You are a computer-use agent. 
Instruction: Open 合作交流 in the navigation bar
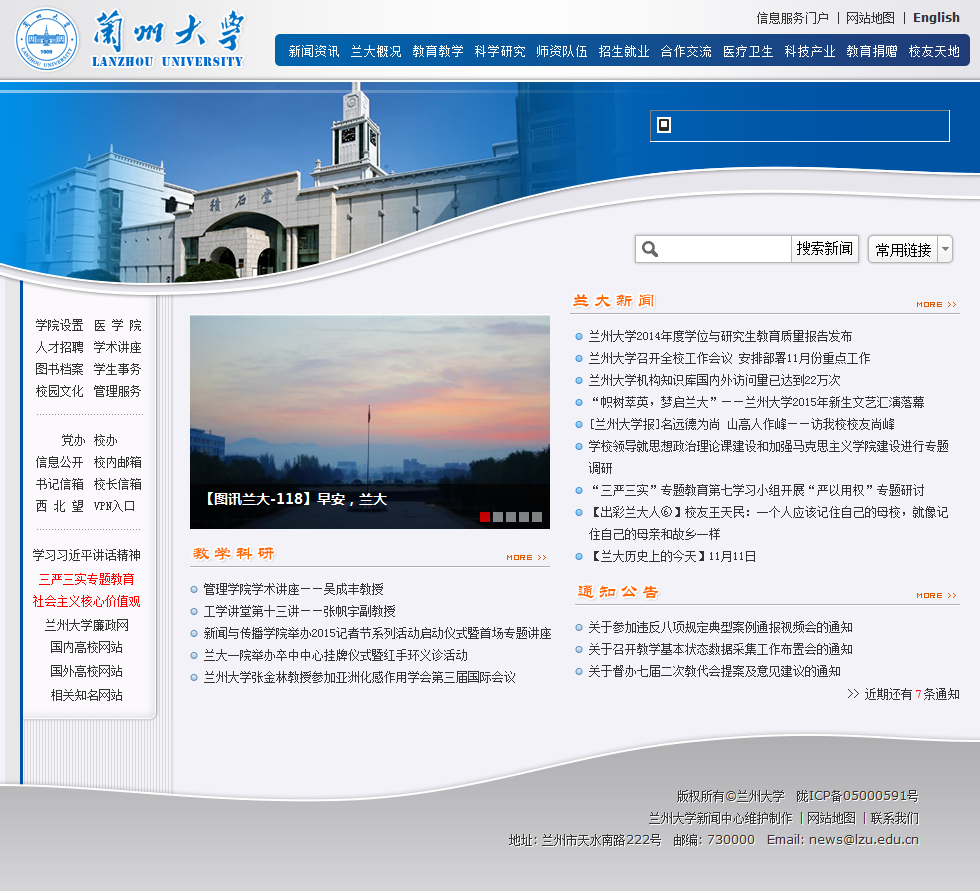(x=686, y=51)
